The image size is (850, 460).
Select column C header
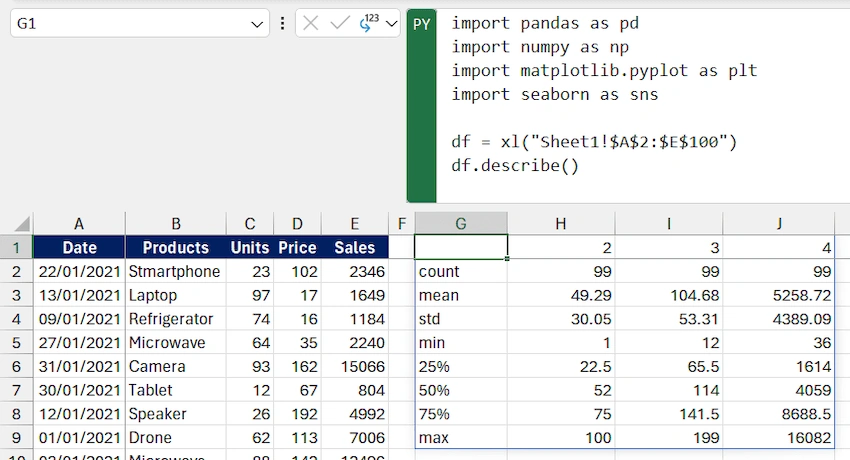click(250, 224)
